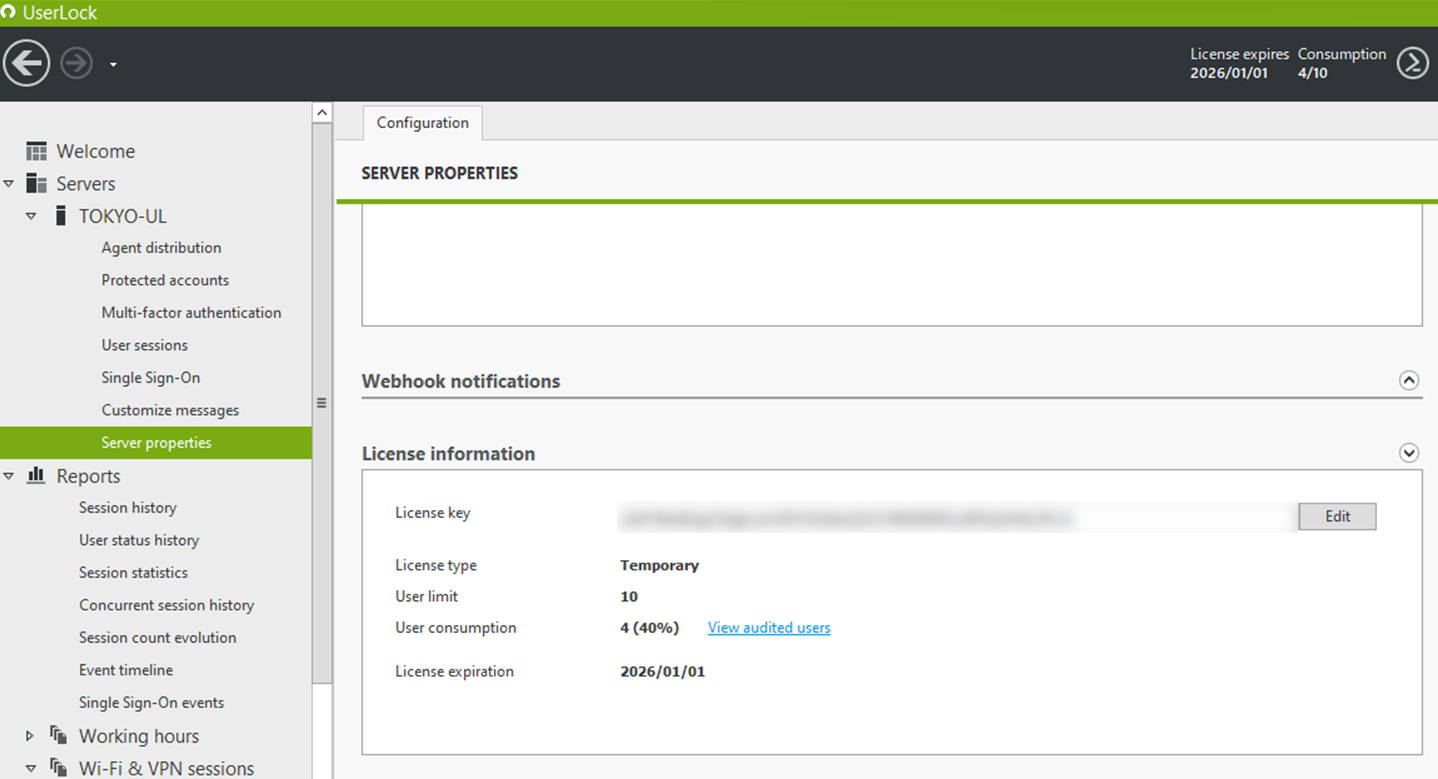Click the TOKYO-UL server icon
1438x779 pixels.
pyautogui.click(x=61, y=216)
